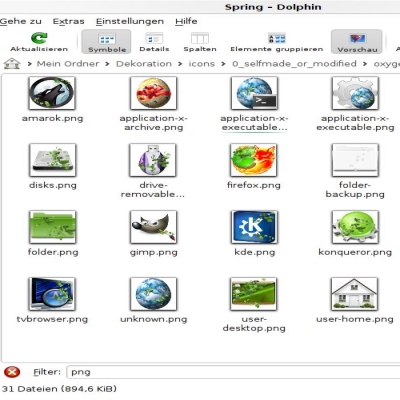
Task: Expand arrow after Dekoration breadcrumb
Action: pyautogui.click(x=180, y=64)
